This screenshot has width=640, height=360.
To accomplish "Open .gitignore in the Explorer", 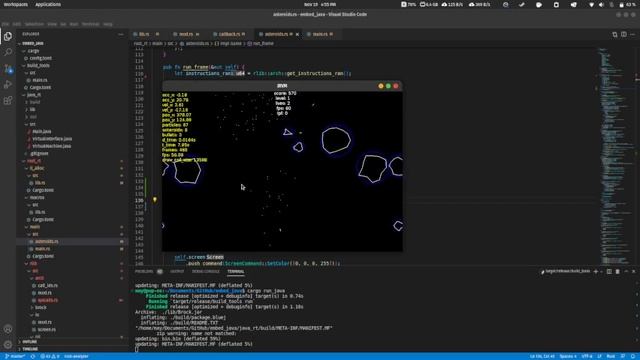I will [x=39, y=153].
